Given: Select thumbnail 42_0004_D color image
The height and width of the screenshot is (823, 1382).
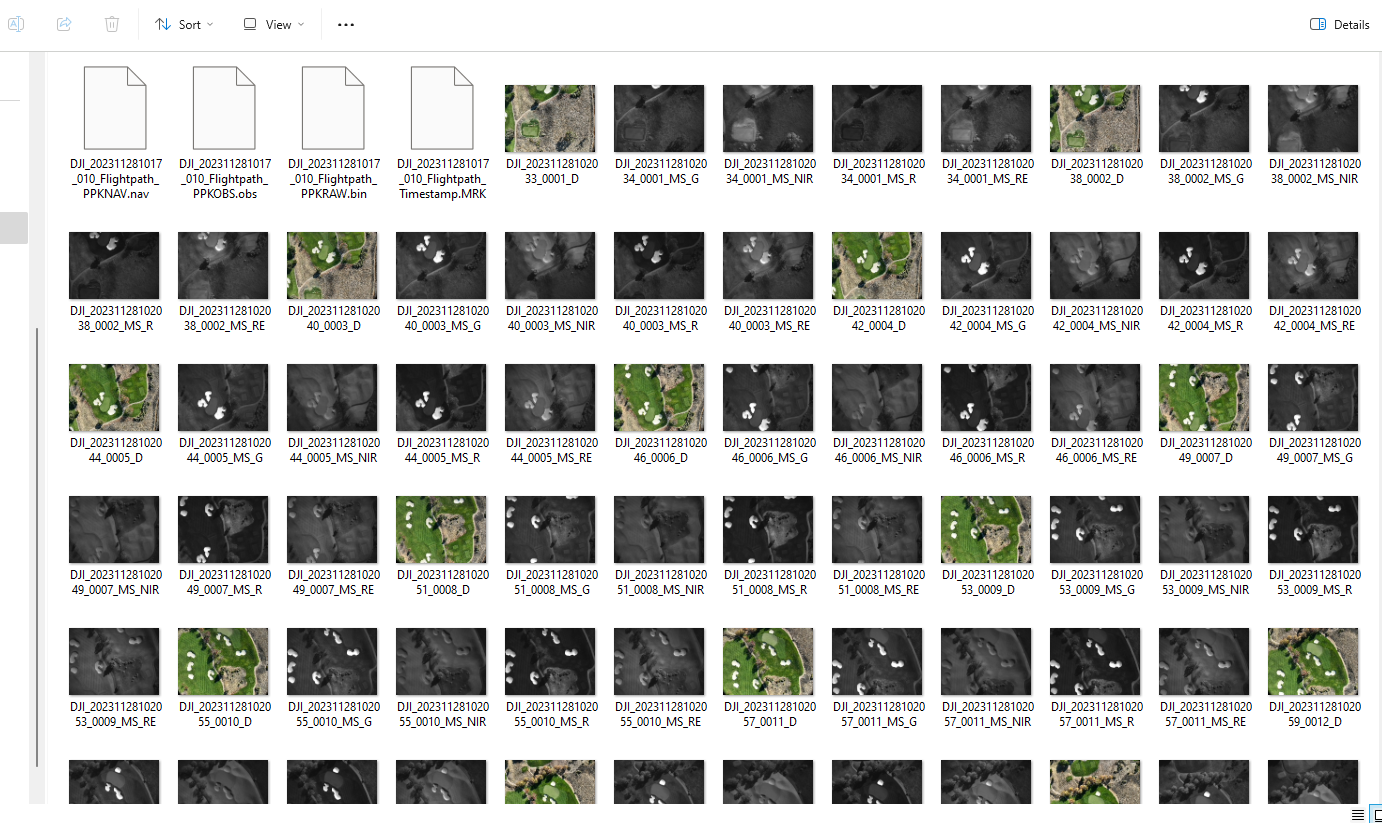Looking at the screenshot, I should (x=877, y=266).
